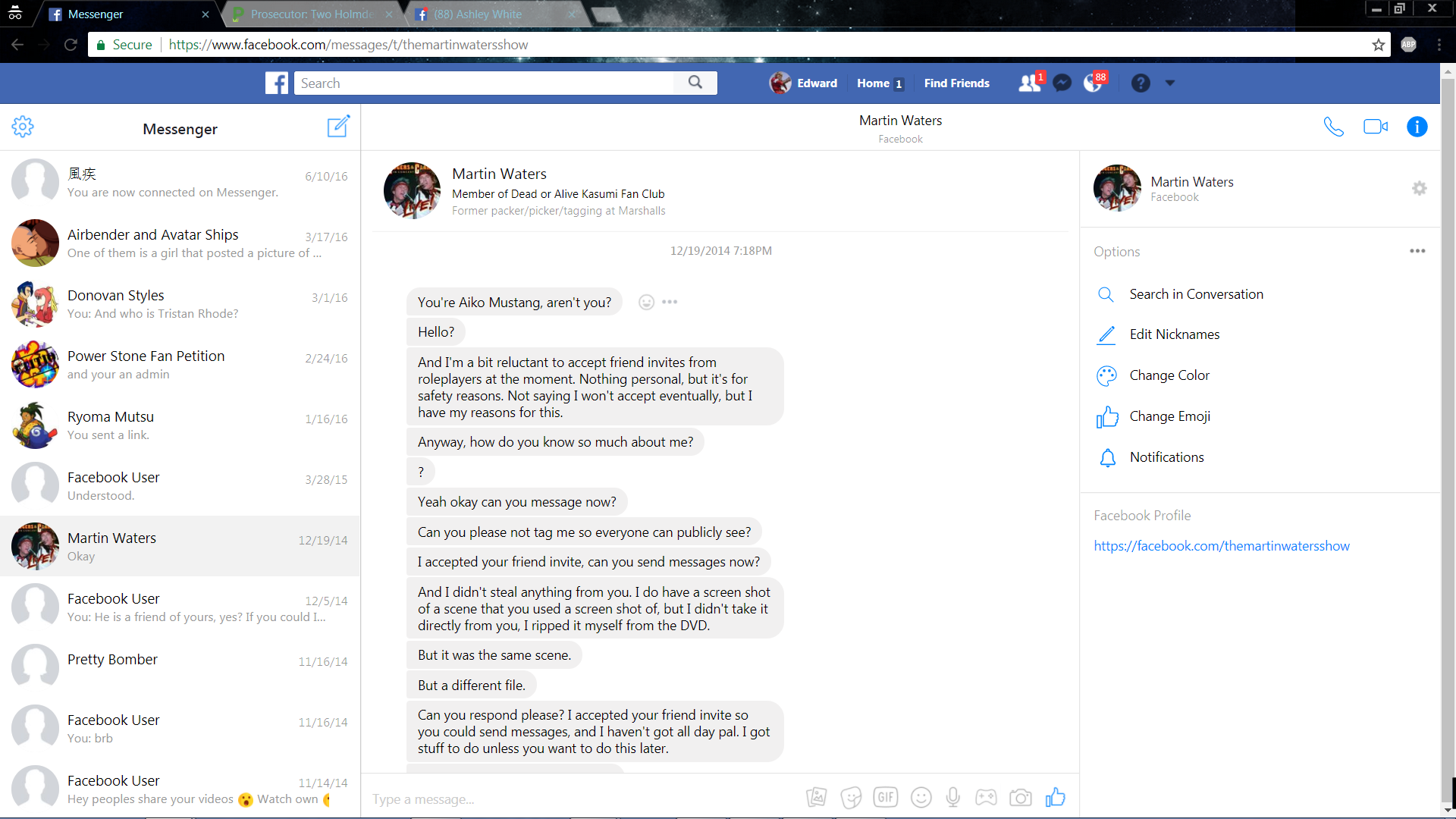1456x819 pixels.
Task: Start a video chat with Martin Waters
Action: point(1376,127)
